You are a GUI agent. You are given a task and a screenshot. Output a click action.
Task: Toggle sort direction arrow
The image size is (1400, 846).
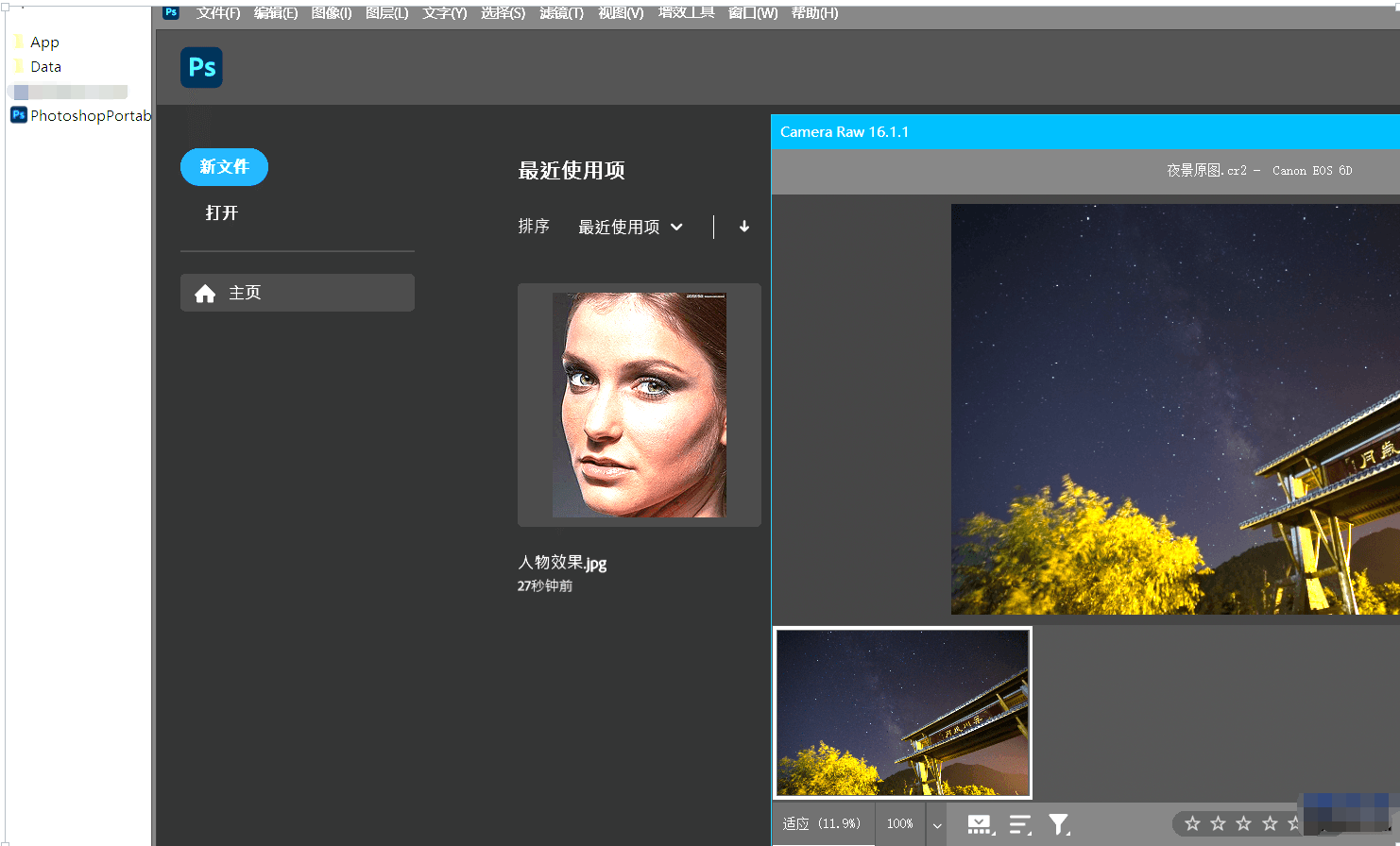[744, 227]
